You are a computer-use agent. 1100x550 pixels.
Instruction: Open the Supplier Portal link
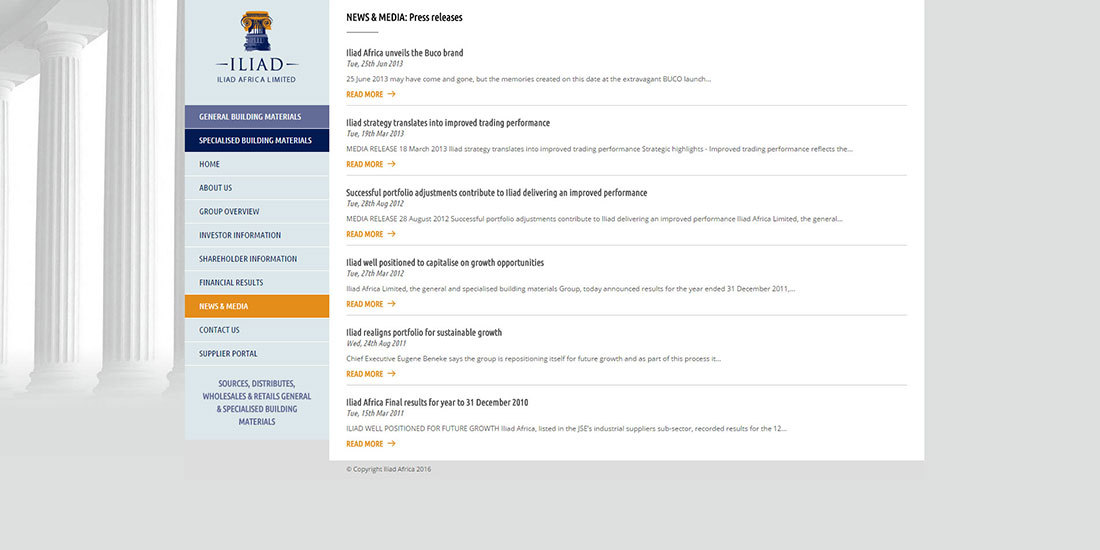click(x=228, y=354)
